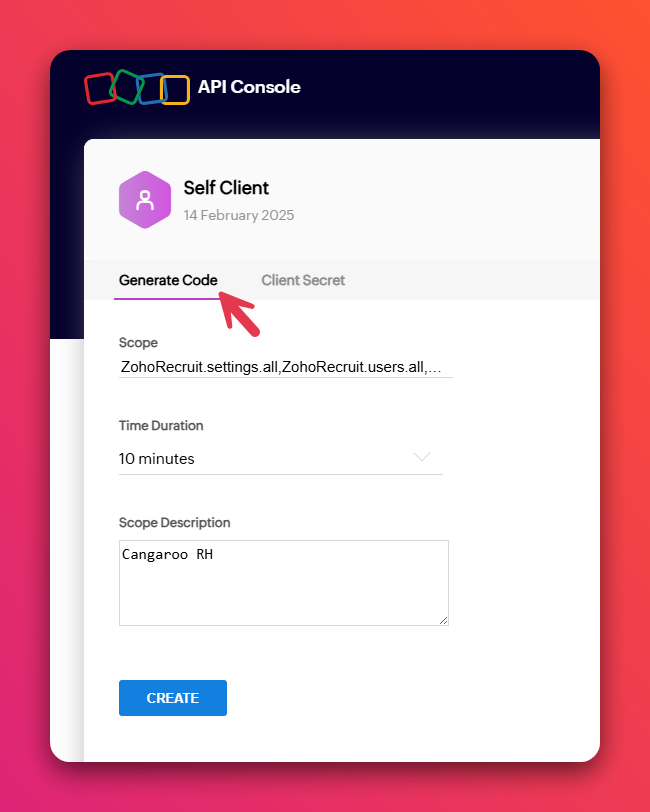The image size is (650, 812).
Task: Click the green square of Zoho logo
Action: pyautogui.click(x=126, y=87)
